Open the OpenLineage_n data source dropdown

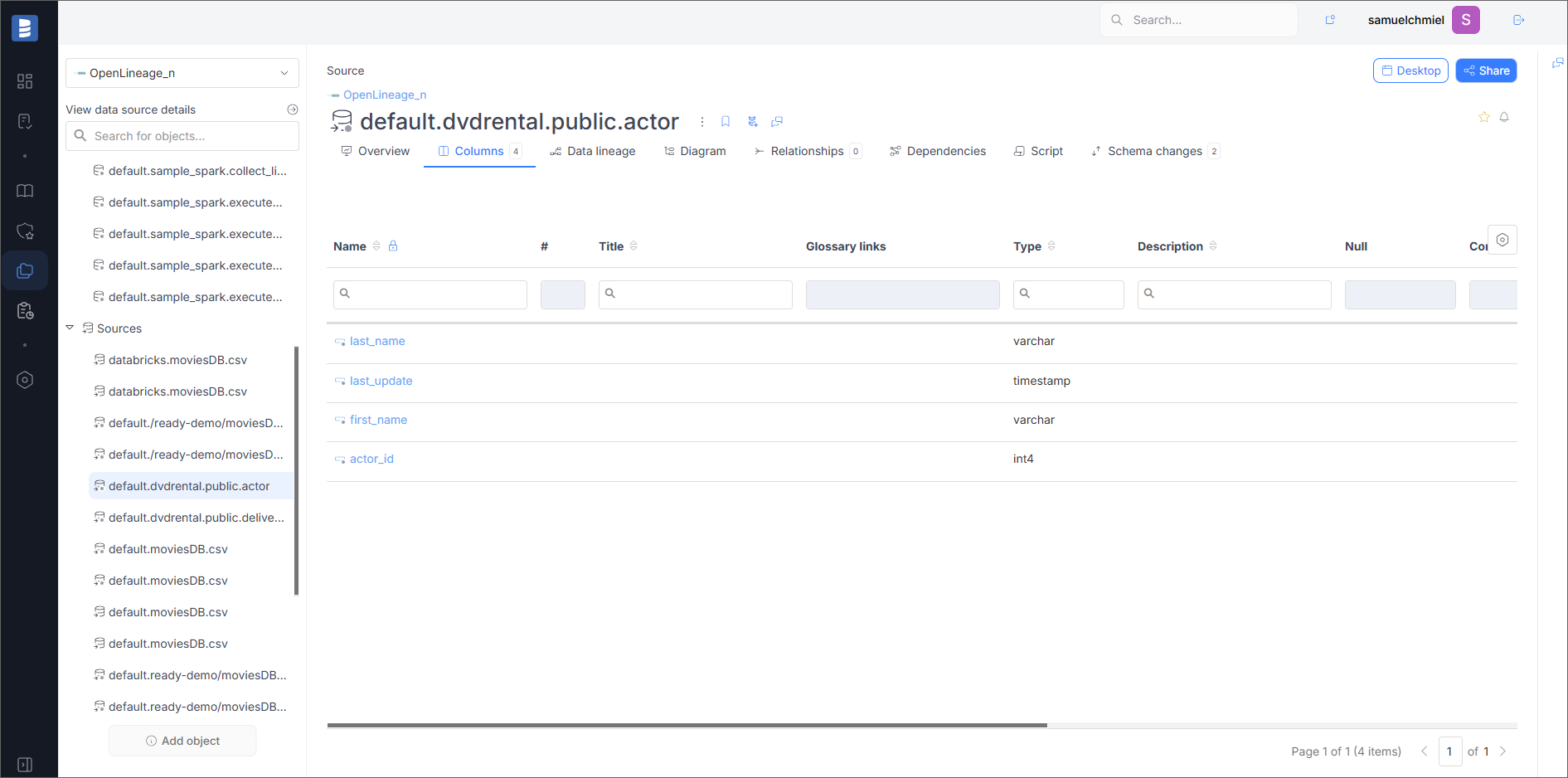[x=182, y=73]
